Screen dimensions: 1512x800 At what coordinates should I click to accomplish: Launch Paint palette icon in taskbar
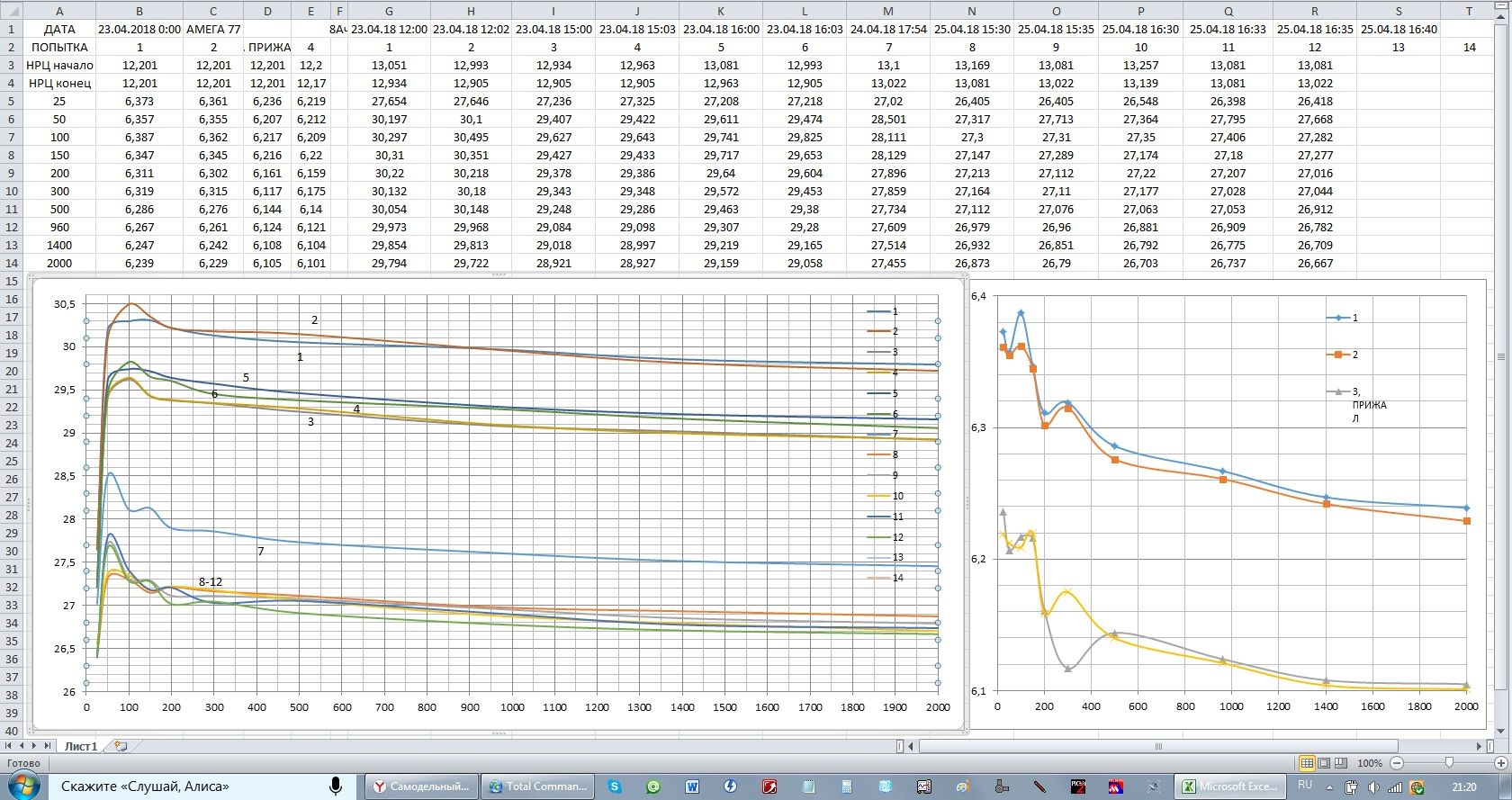point(962,787)
